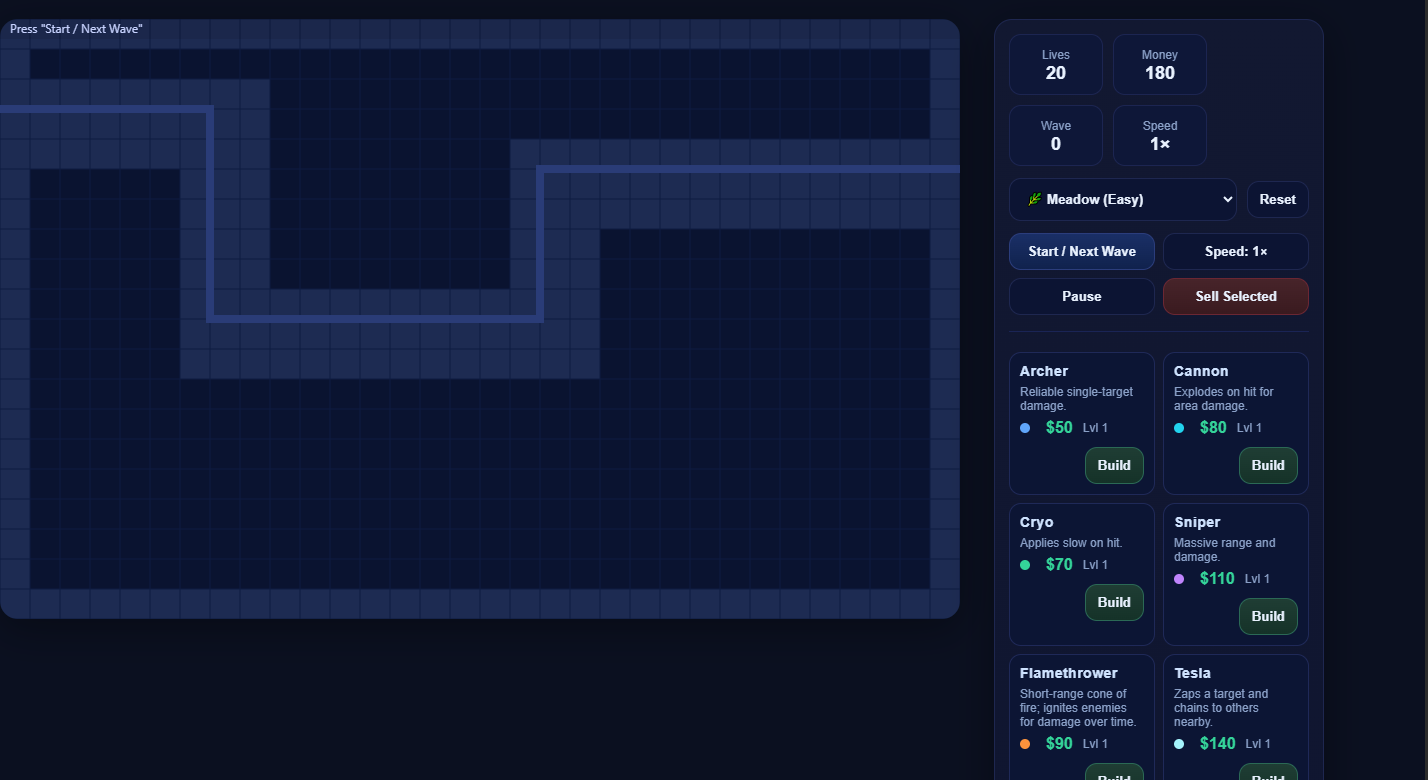Build an Archer tower
This screenshot has height=780, width=1428.
1113,465
